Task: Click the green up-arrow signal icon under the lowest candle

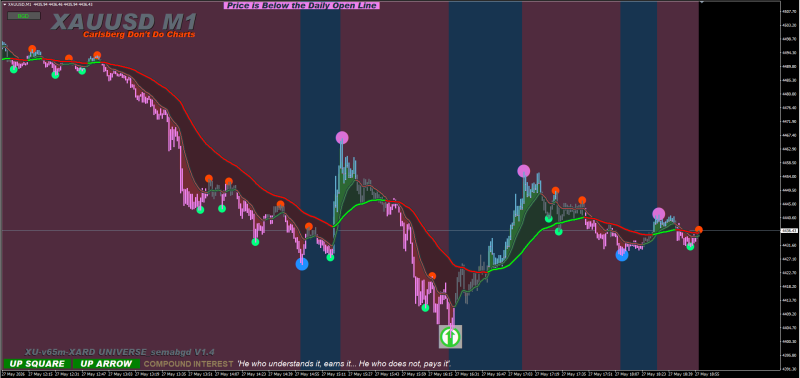Action: pos(451,337)
